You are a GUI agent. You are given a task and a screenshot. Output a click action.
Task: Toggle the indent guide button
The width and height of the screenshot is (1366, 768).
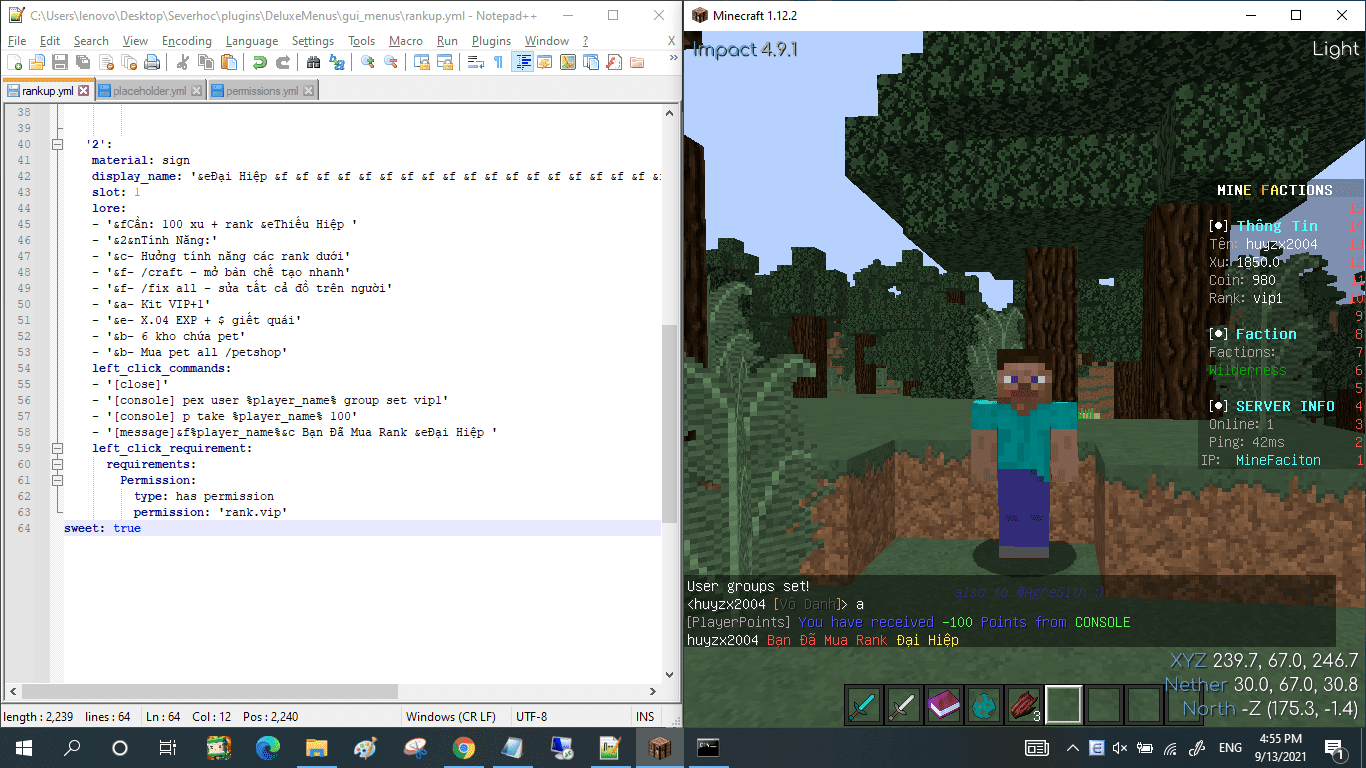click(x=522, y=62)
